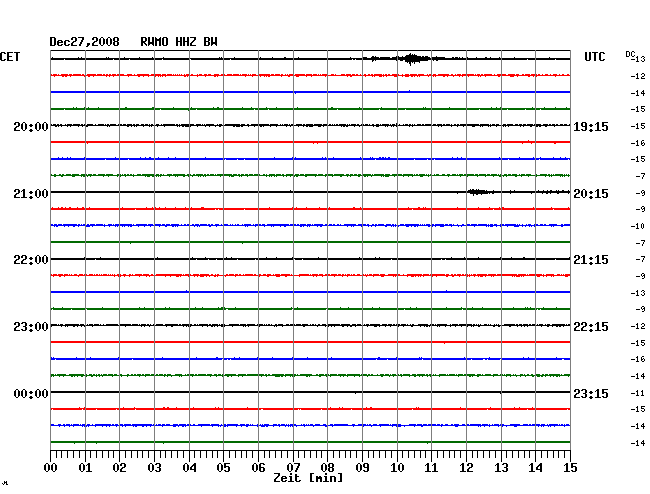This screenshot has width=650, height=494.
Task: Click minute tick label 08
Action: 327,468
